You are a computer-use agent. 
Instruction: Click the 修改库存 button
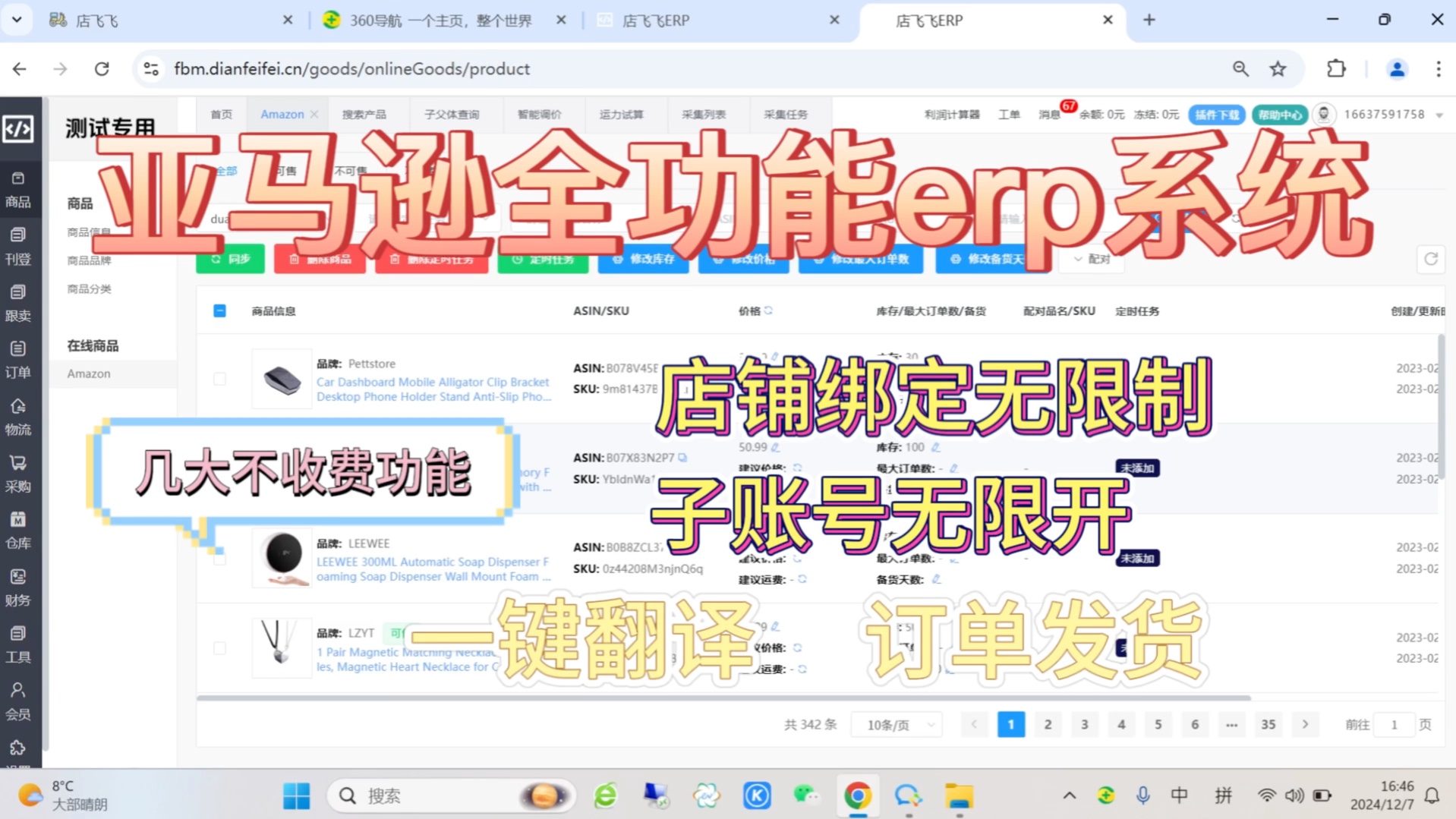click(x=644, y=259)
